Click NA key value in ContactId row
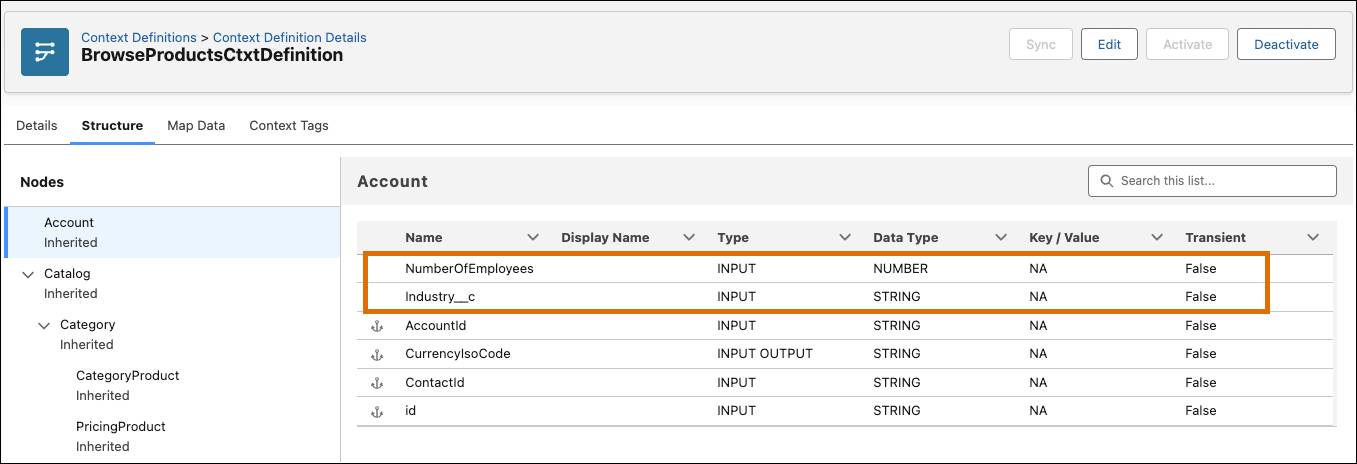This screenshot has width=1357, height=464. click(x=1038, y=383)
